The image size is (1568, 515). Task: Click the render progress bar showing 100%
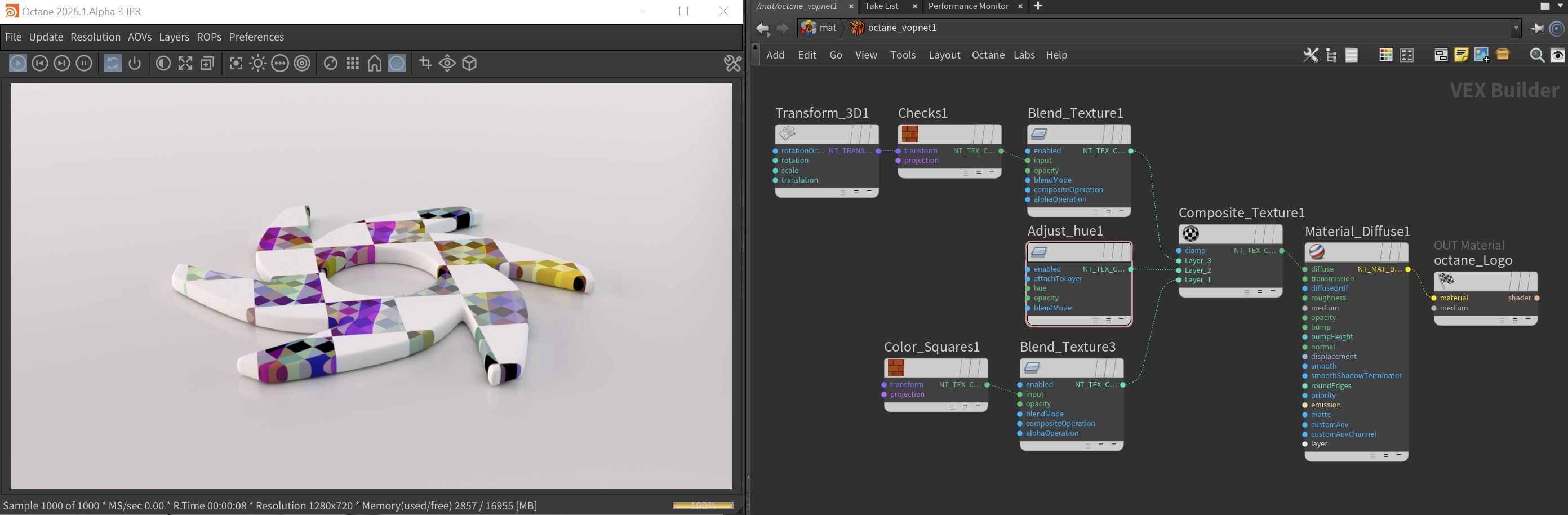point(703,505)
